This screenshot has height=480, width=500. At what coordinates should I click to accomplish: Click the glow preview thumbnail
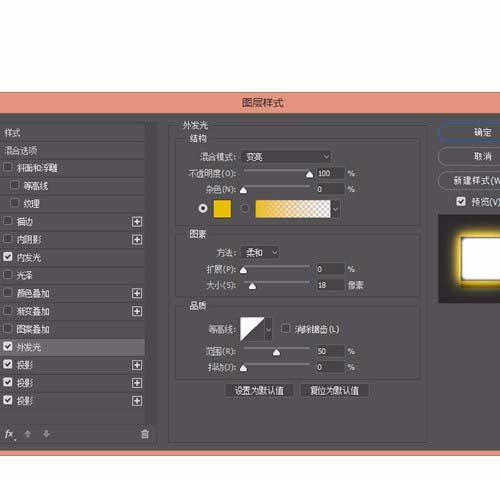point(469,259)
